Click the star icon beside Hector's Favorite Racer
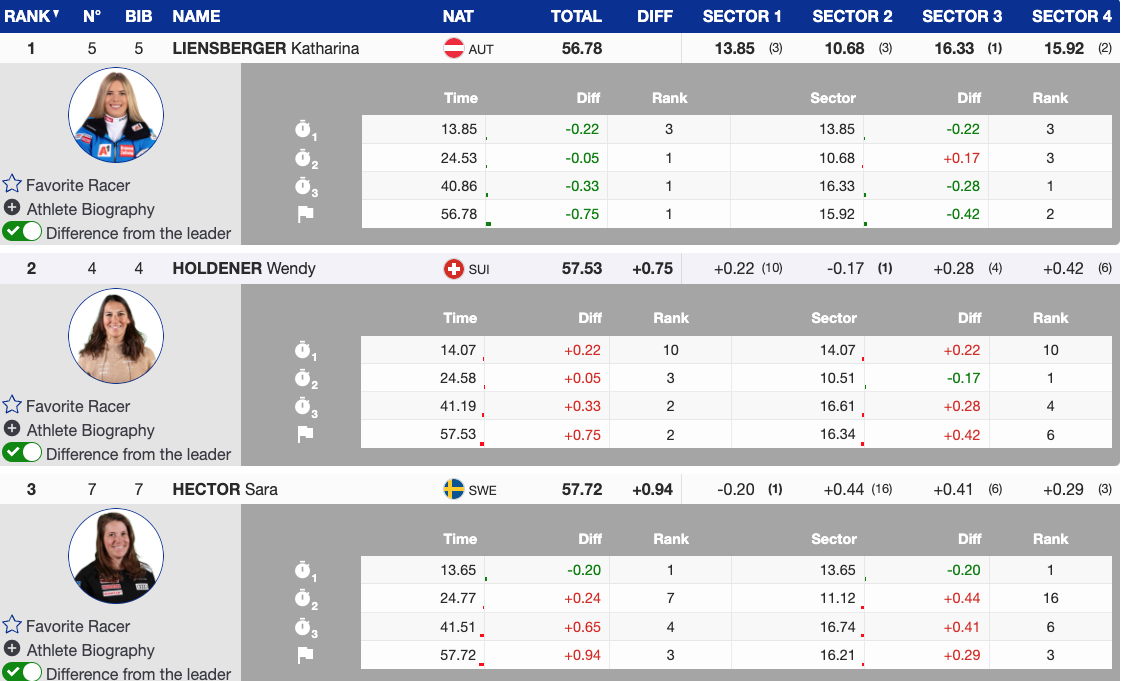This screenshot has width=1121, height=681. click(x=12, y=625)
